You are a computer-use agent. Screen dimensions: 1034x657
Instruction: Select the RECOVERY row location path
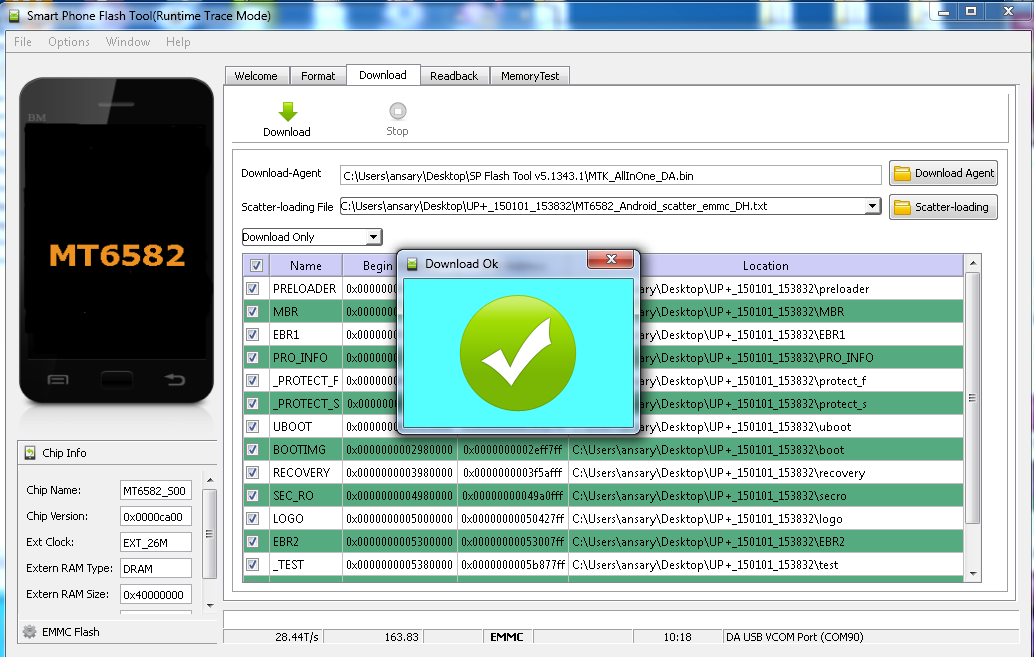click(719, 473)
